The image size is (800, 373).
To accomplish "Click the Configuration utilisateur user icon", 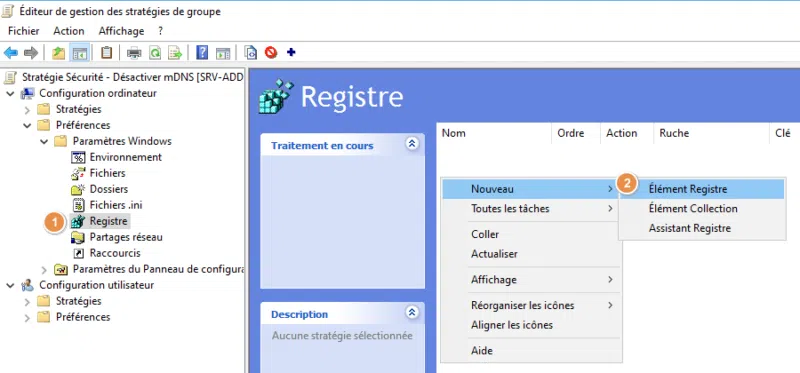I will (x=28, y=285).
